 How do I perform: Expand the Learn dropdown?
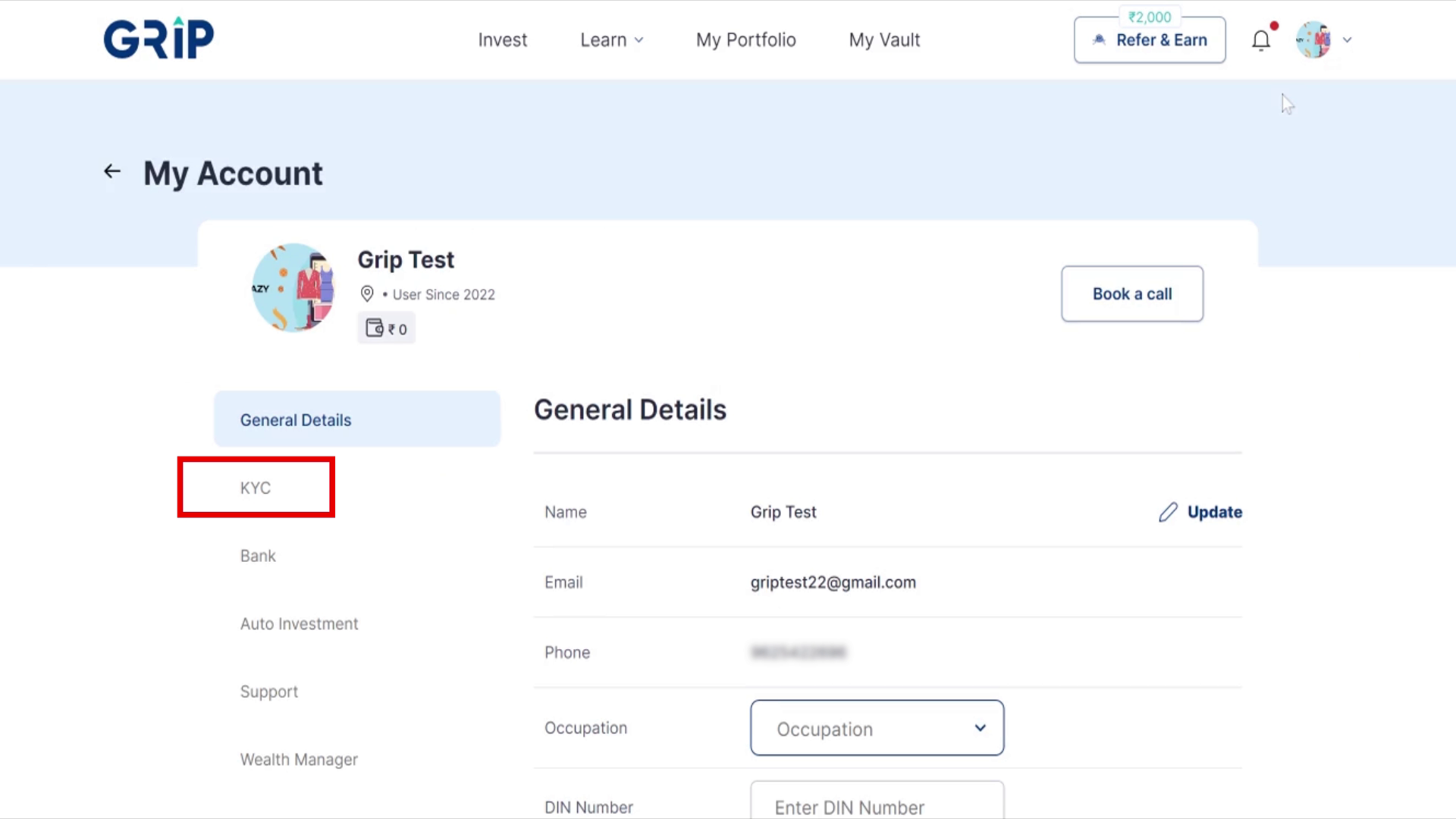click(612, 40)
